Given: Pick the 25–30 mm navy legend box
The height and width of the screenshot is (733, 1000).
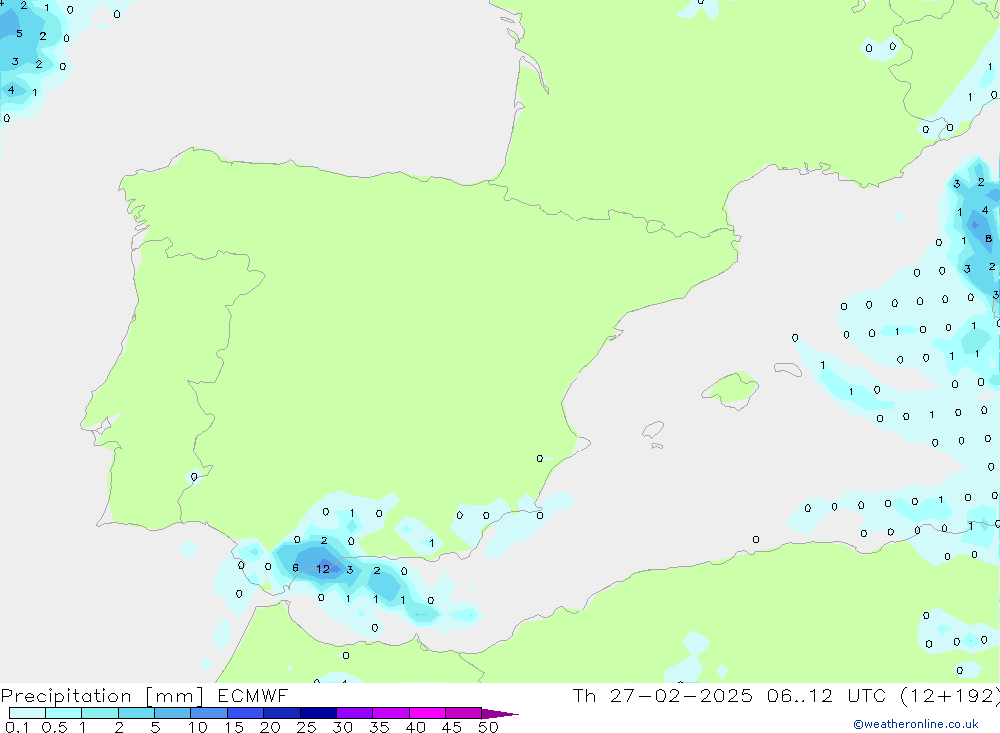Looking at the screenshot, I should 318,713.
